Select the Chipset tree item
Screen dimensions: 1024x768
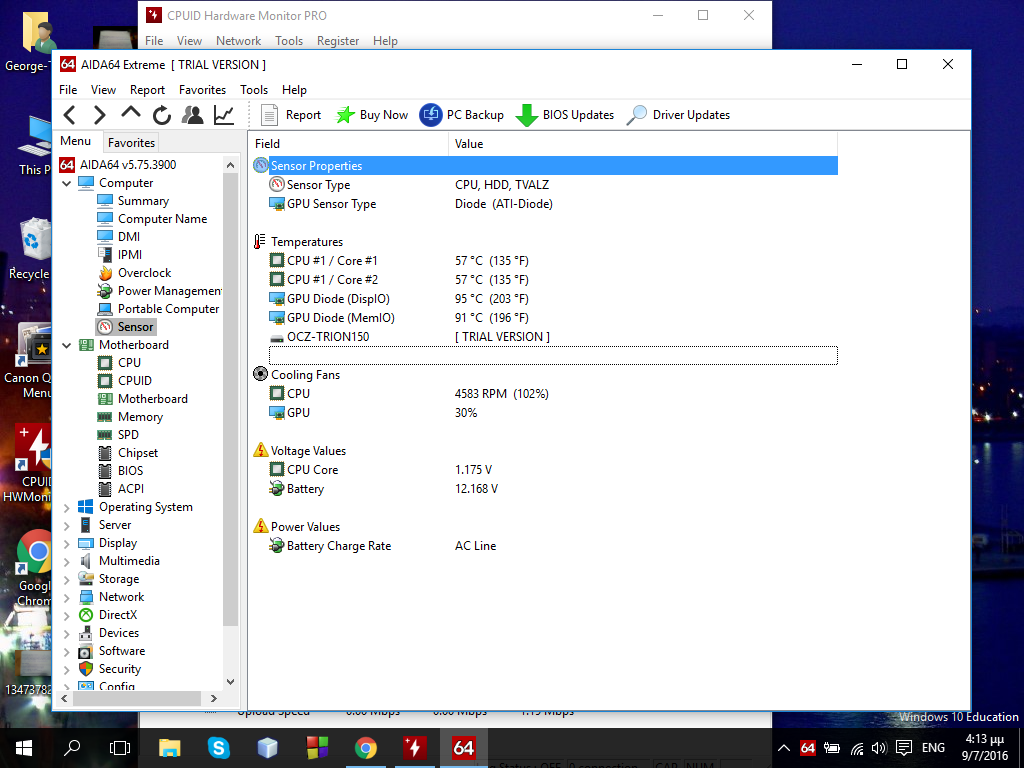(x=138, y=453)
